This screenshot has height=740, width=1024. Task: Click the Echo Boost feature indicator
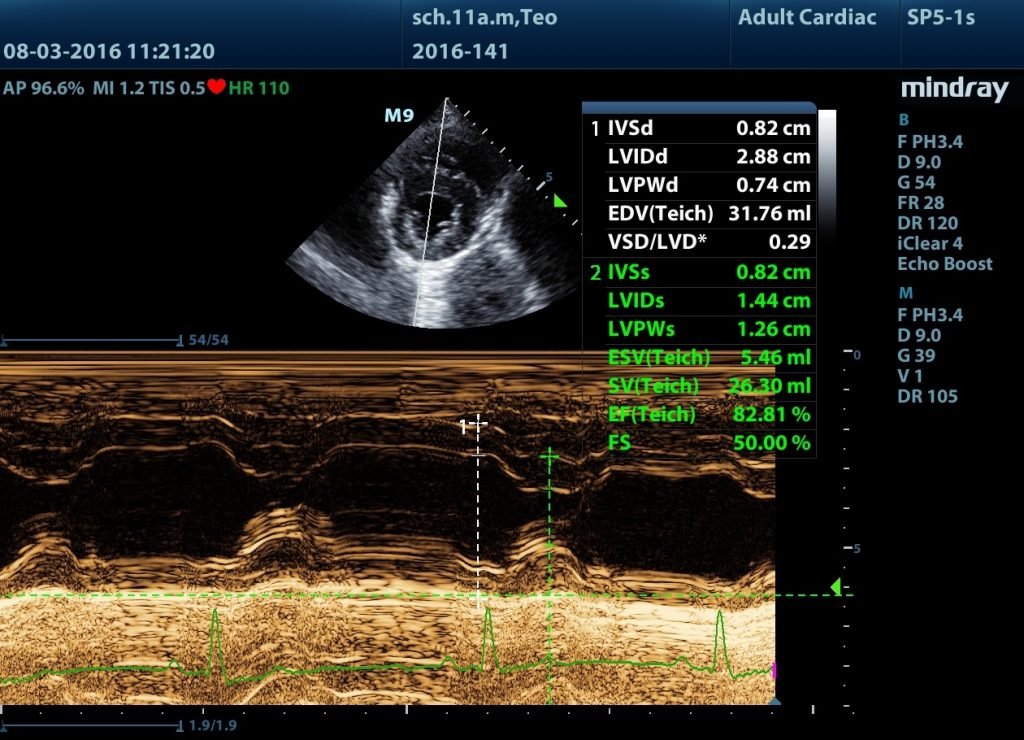[944, 264]
